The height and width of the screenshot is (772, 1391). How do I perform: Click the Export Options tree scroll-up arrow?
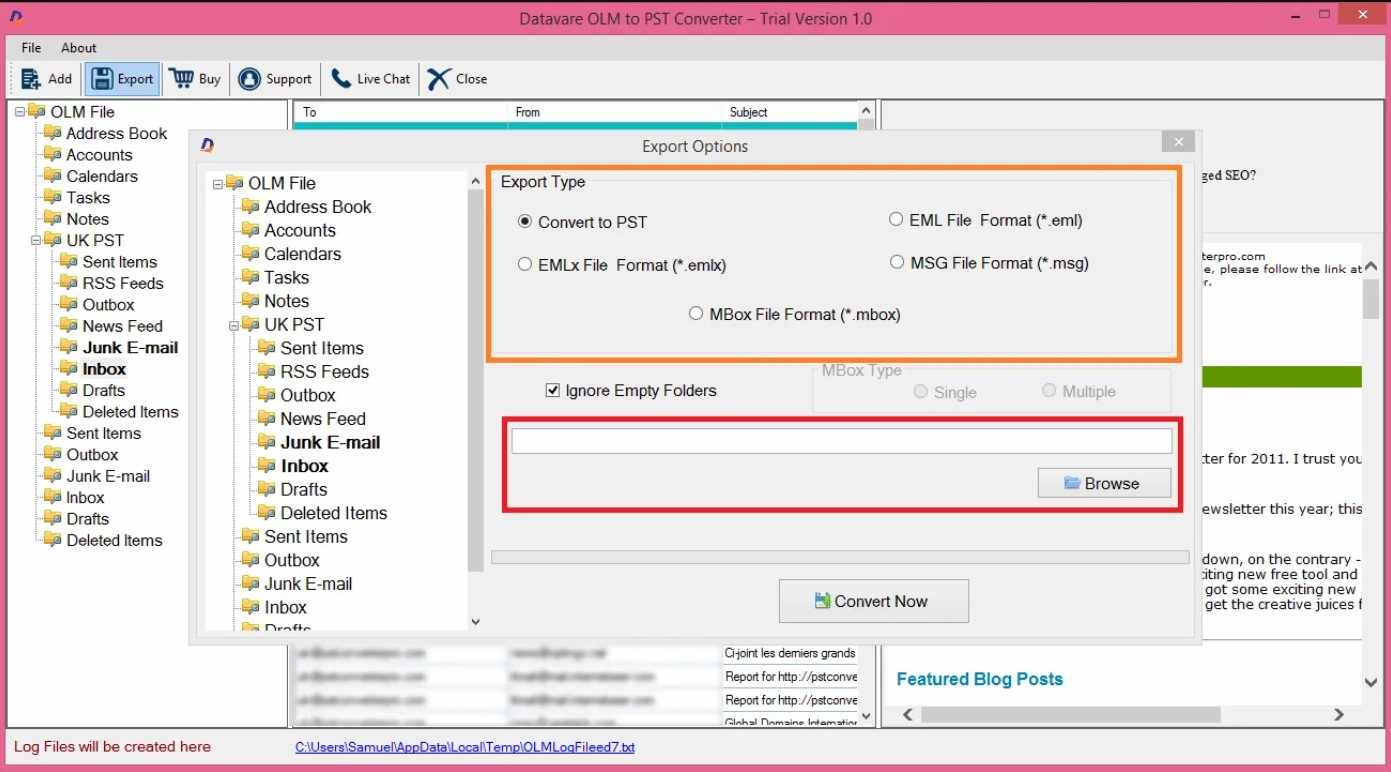coord(476,182)
